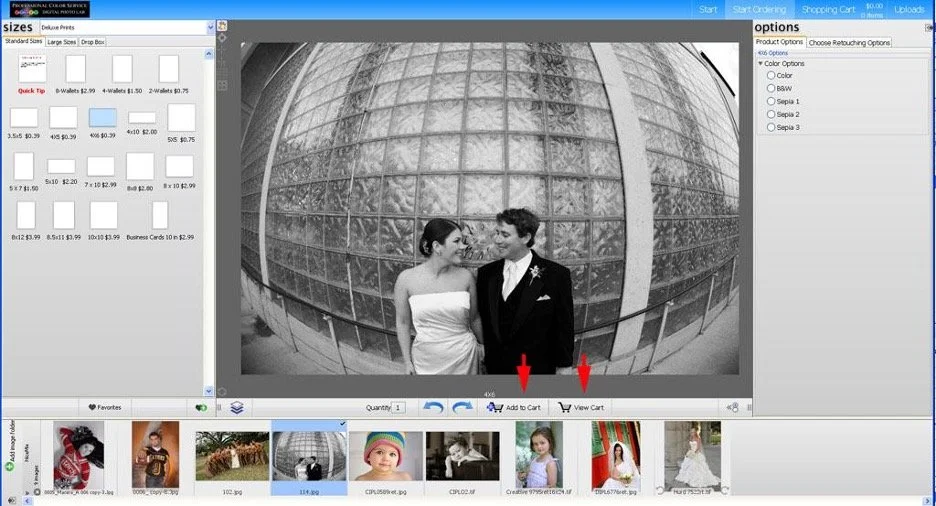
Task: Click the green Add Image Folder icon
Action: [10, 467]
